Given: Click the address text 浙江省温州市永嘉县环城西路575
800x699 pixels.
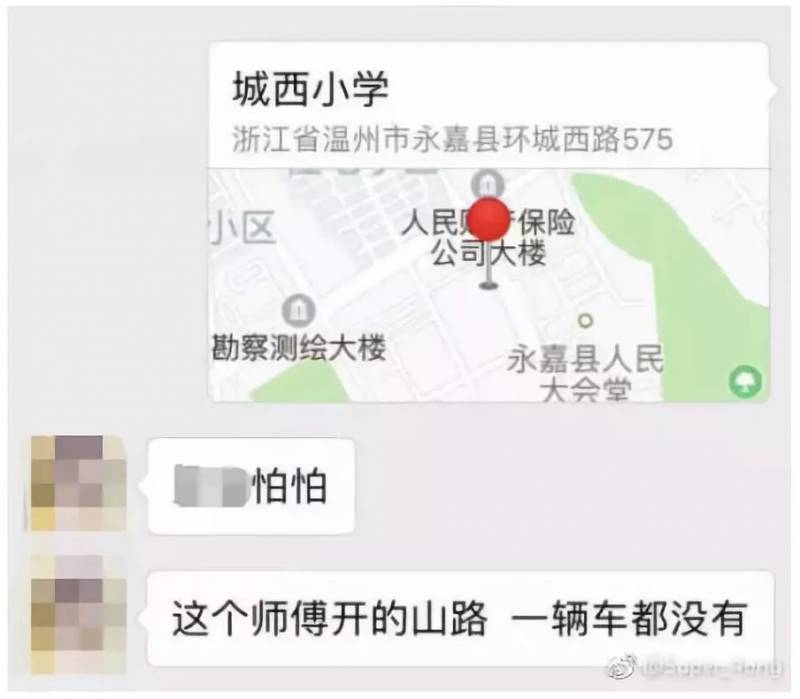Looking at the screenshot, I should pos(453,140).
